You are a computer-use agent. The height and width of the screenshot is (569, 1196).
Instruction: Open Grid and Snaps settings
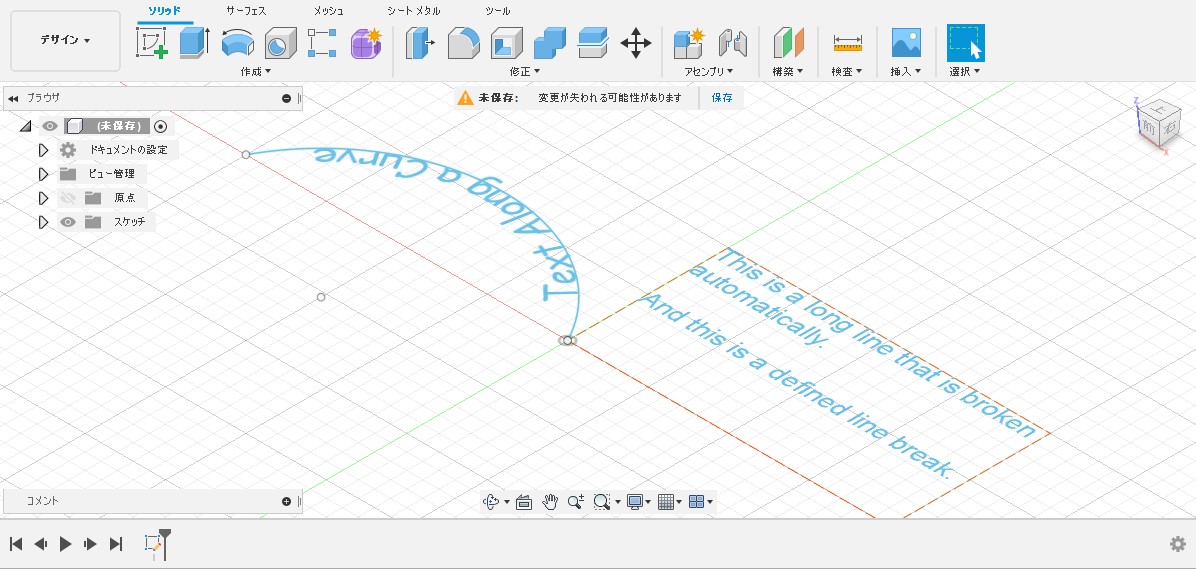pyautogui.click(x=665, y=502)
